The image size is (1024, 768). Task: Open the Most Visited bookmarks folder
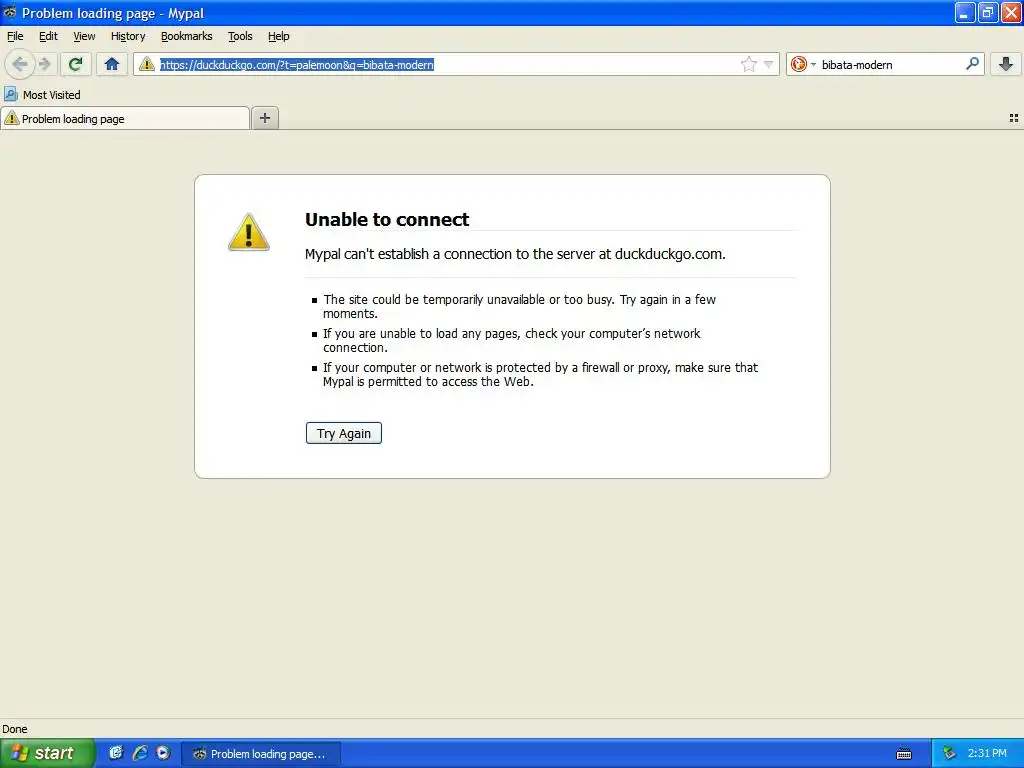(42, 95)
